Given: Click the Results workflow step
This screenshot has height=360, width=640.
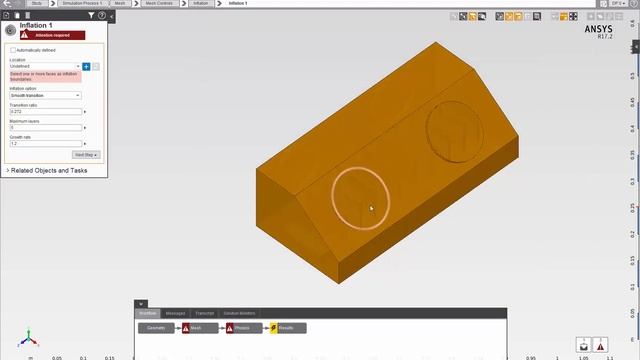Looking at the screenshot, I should point(288,328).
